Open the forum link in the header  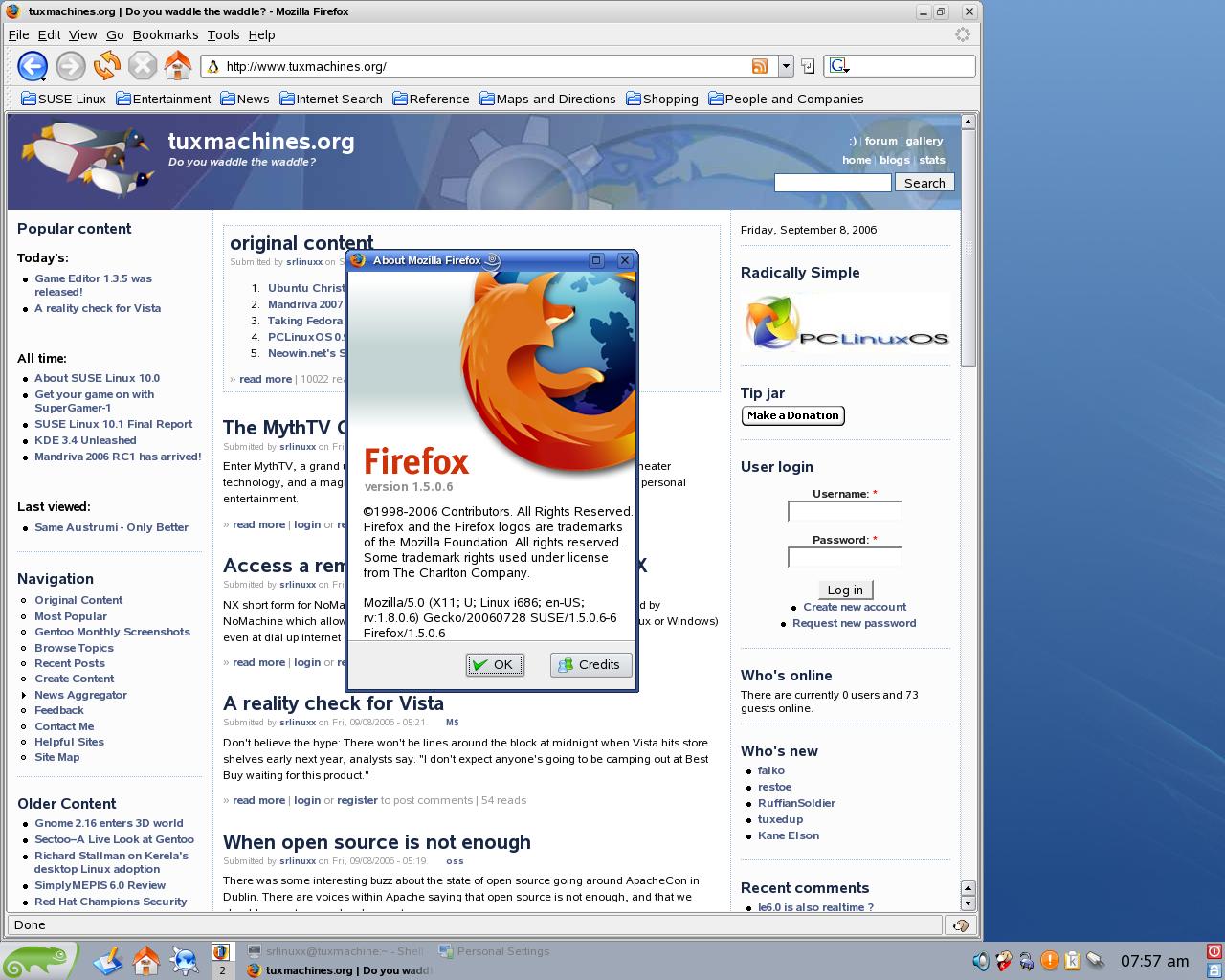[x=880, y=141]
